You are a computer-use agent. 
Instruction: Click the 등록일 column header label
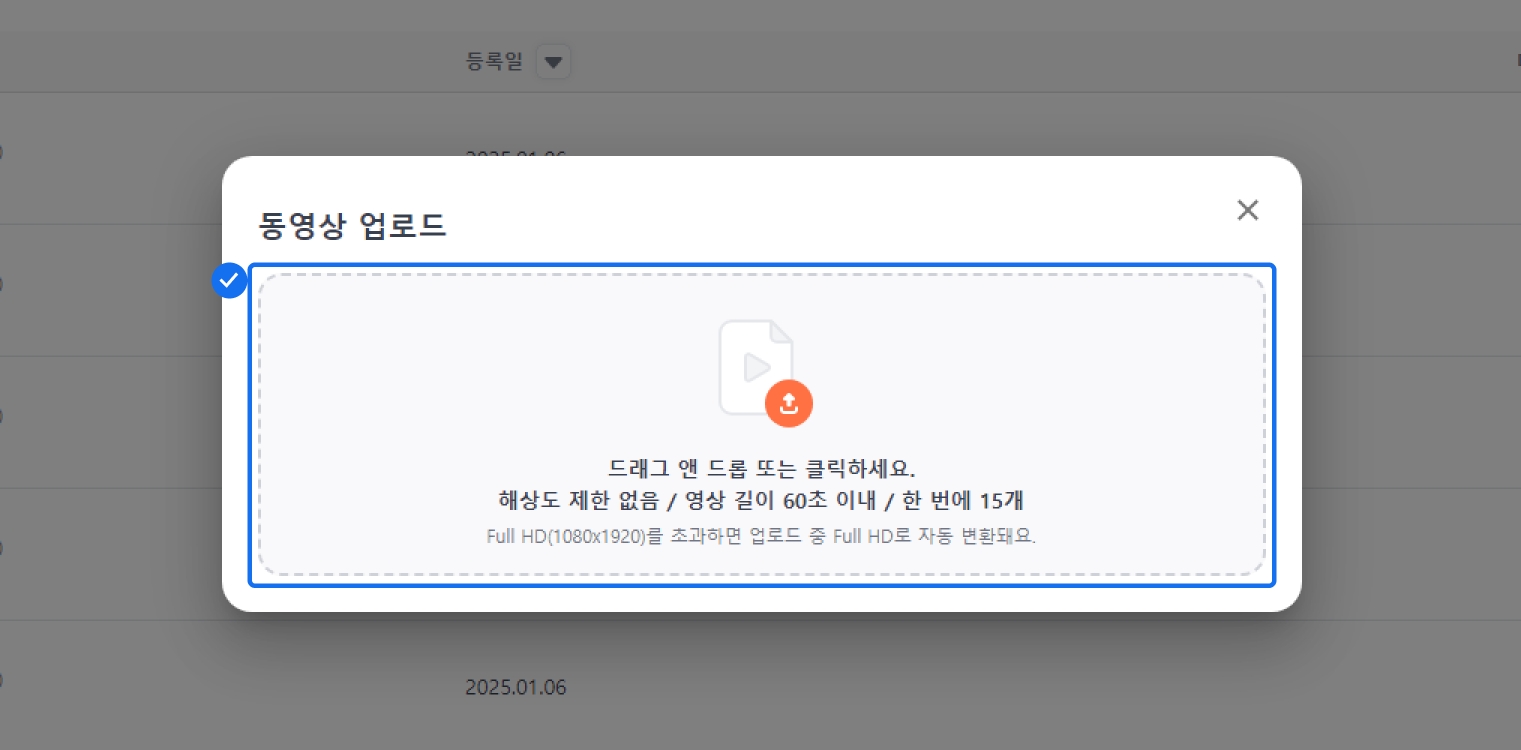click(x=494, y=62)
